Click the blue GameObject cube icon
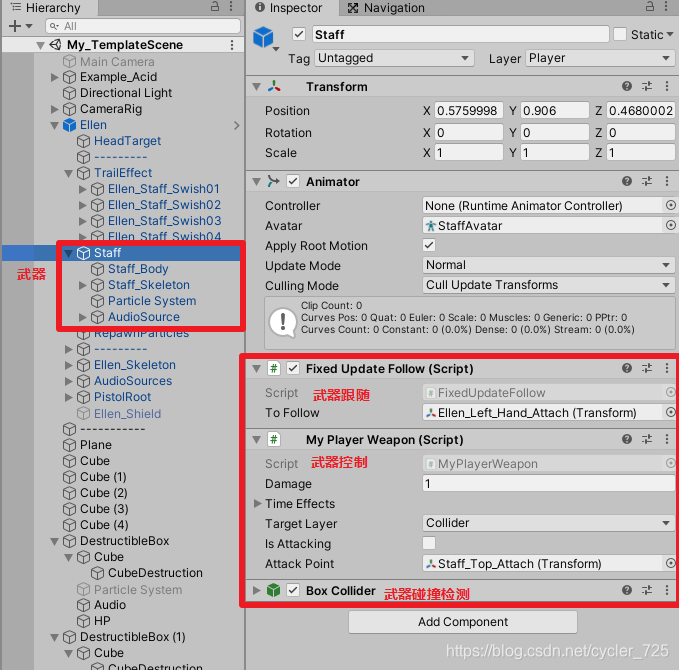This screenshot has height=670, width=679. pyautogui.click(x=263, y=37)
